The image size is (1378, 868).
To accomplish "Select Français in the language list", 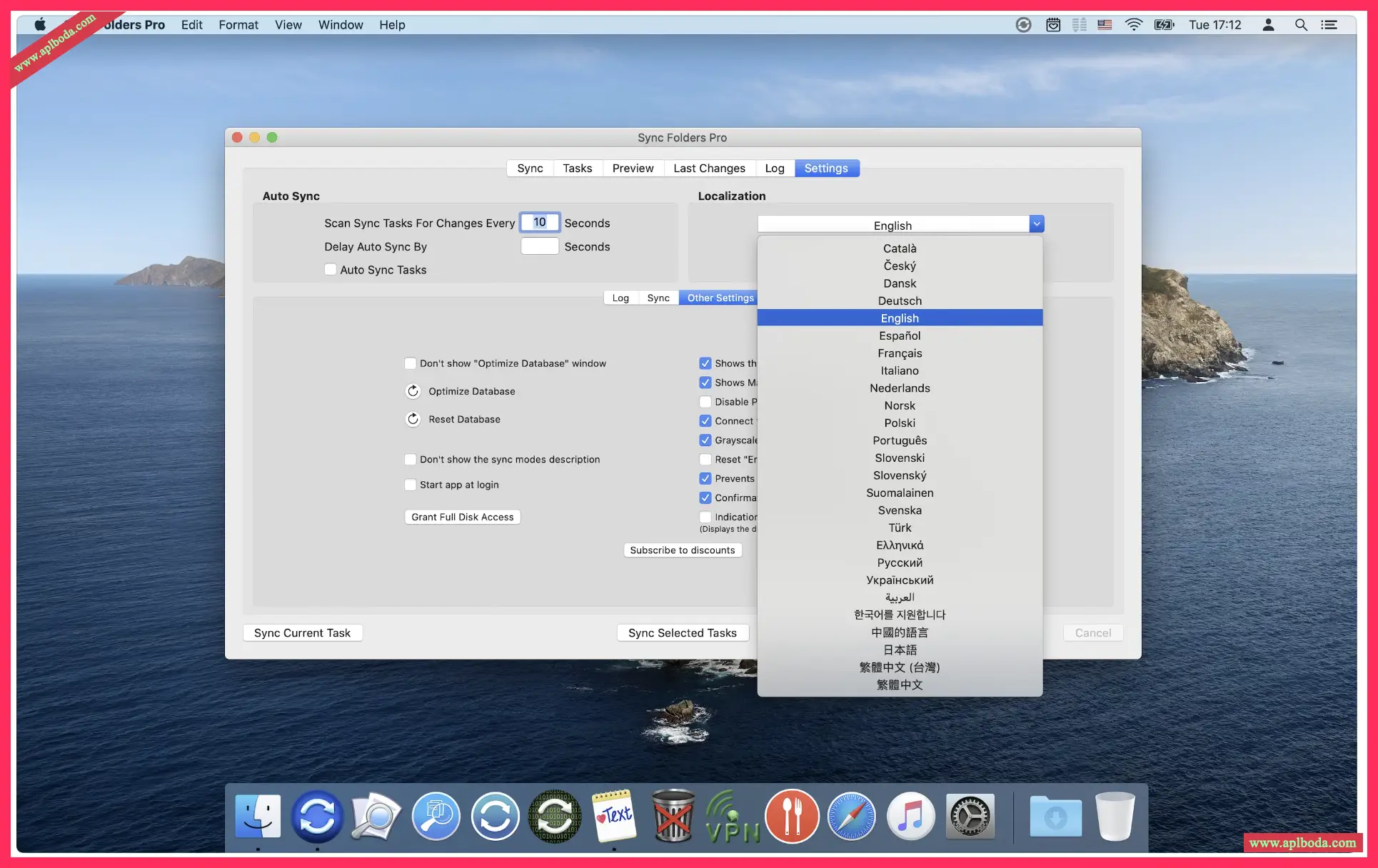I will 900,353.
